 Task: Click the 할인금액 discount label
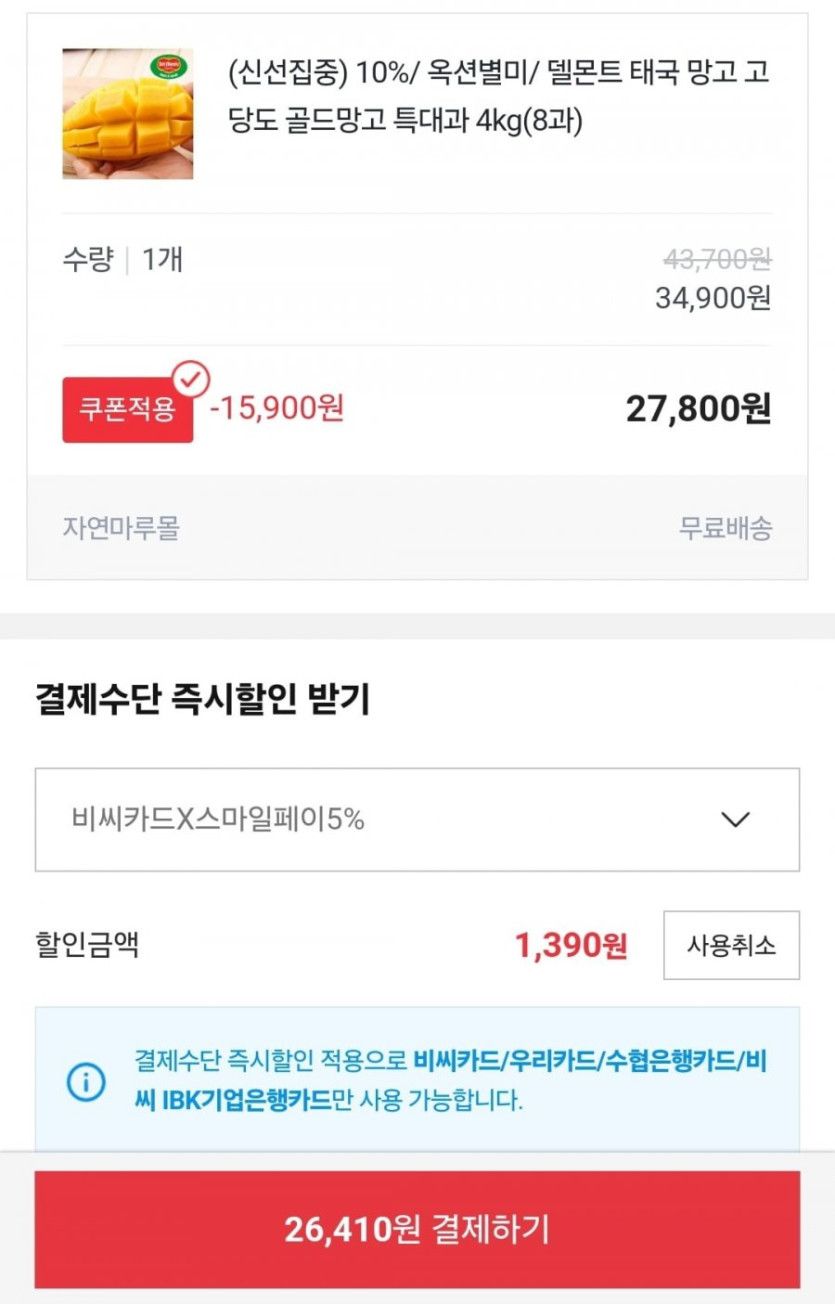coord(87,945)
